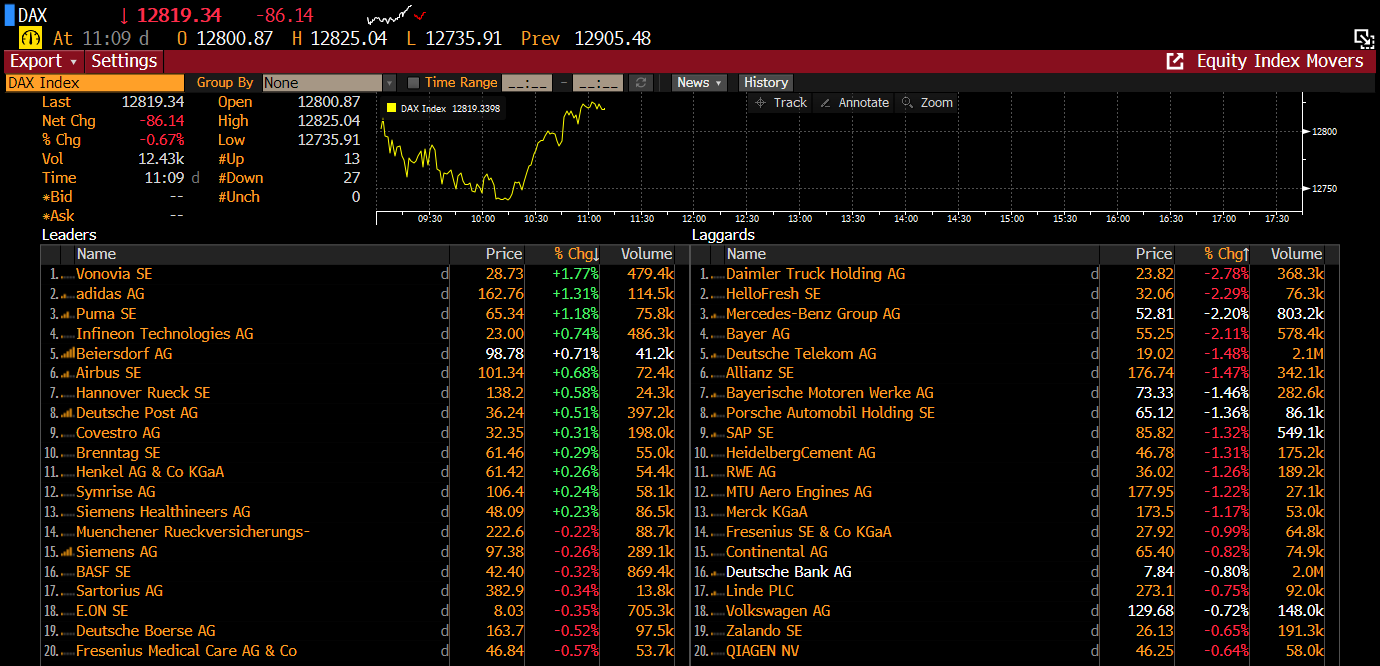This screenshot has height=666, width=1380.
Task: Enable the Time Range checkbox
Action: (413, 83)
